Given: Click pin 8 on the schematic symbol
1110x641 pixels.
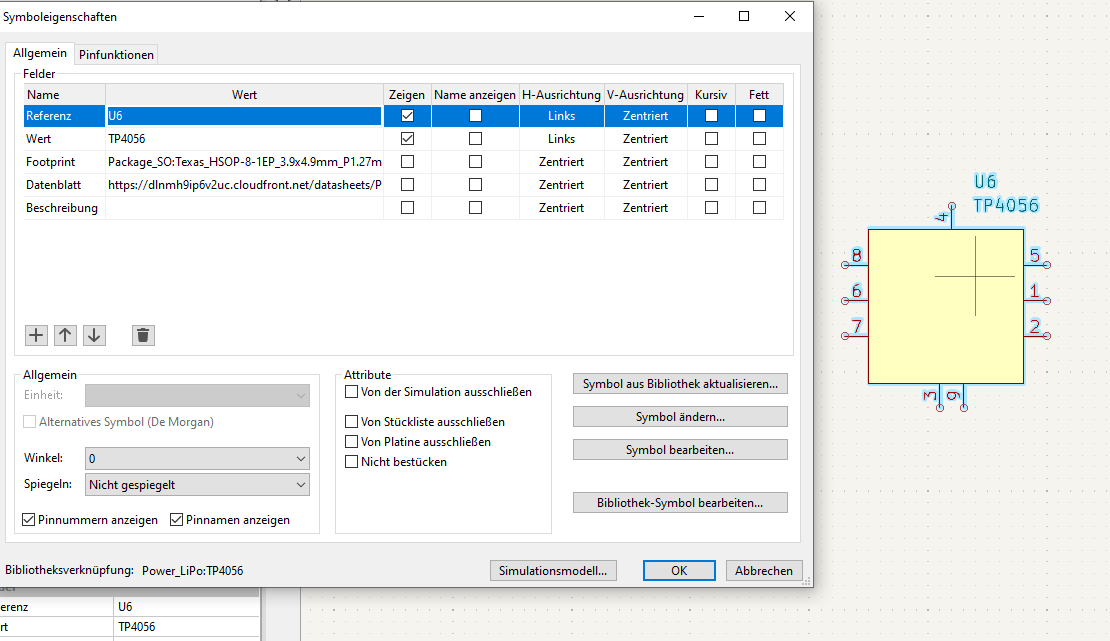Looking at the screenshot, I should 855,259.
